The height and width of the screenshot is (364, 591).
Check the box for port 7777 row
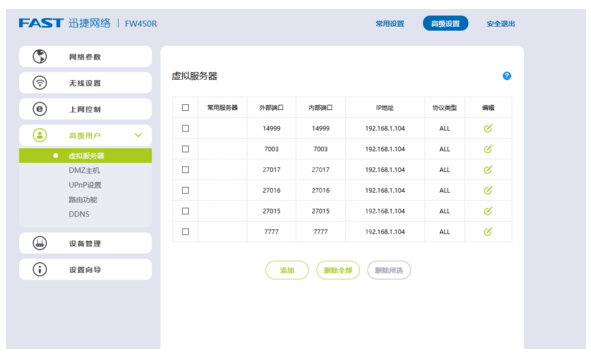click(x=185, y=232)
